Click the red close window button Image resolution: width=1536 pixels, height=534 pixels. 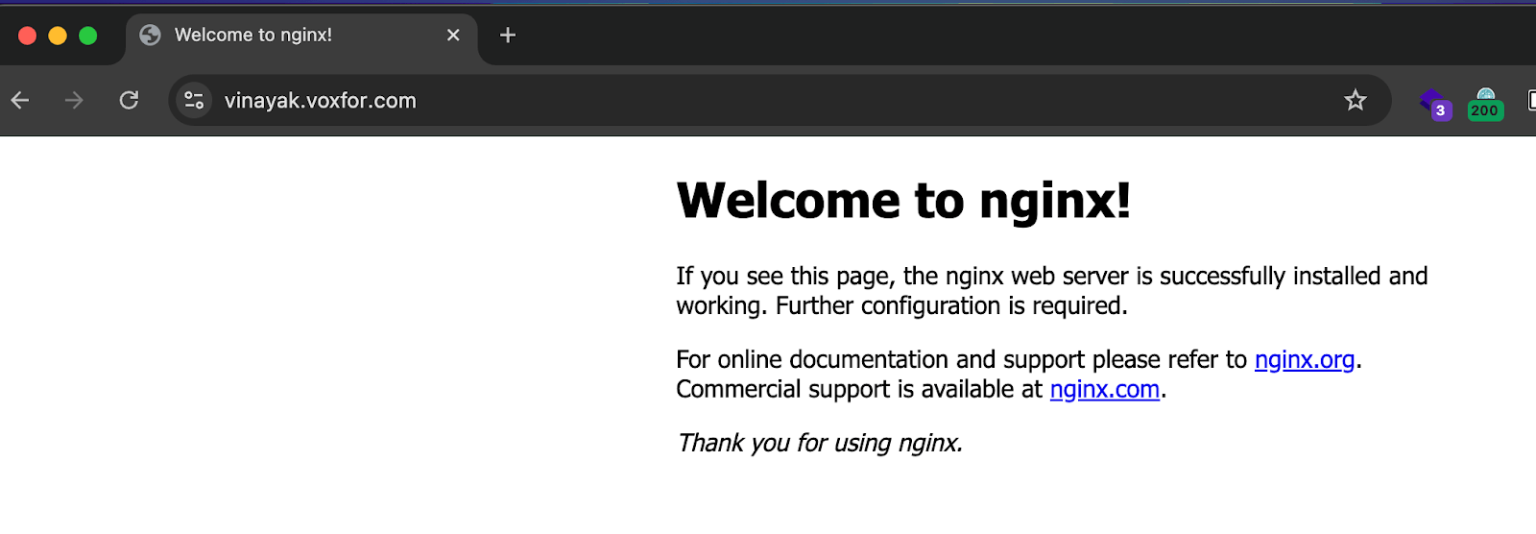click(x=28, y=36)
